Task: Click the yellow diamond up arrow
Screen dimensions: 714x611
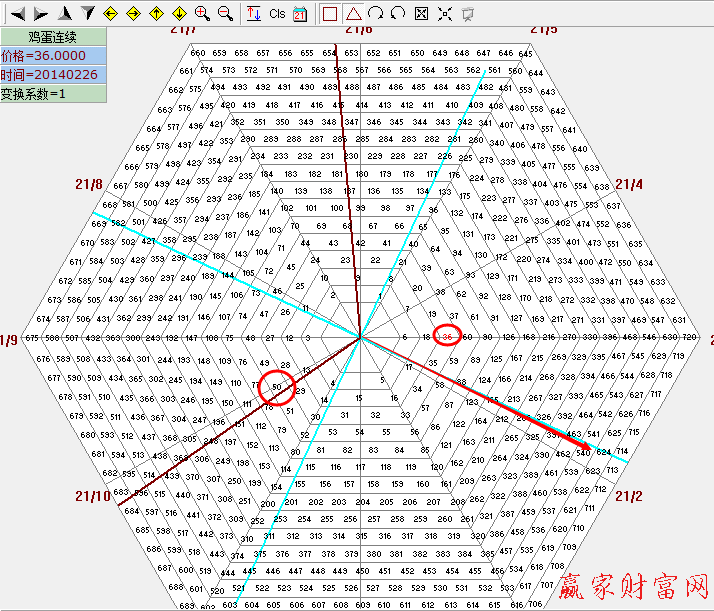Action: click(155, 14)
